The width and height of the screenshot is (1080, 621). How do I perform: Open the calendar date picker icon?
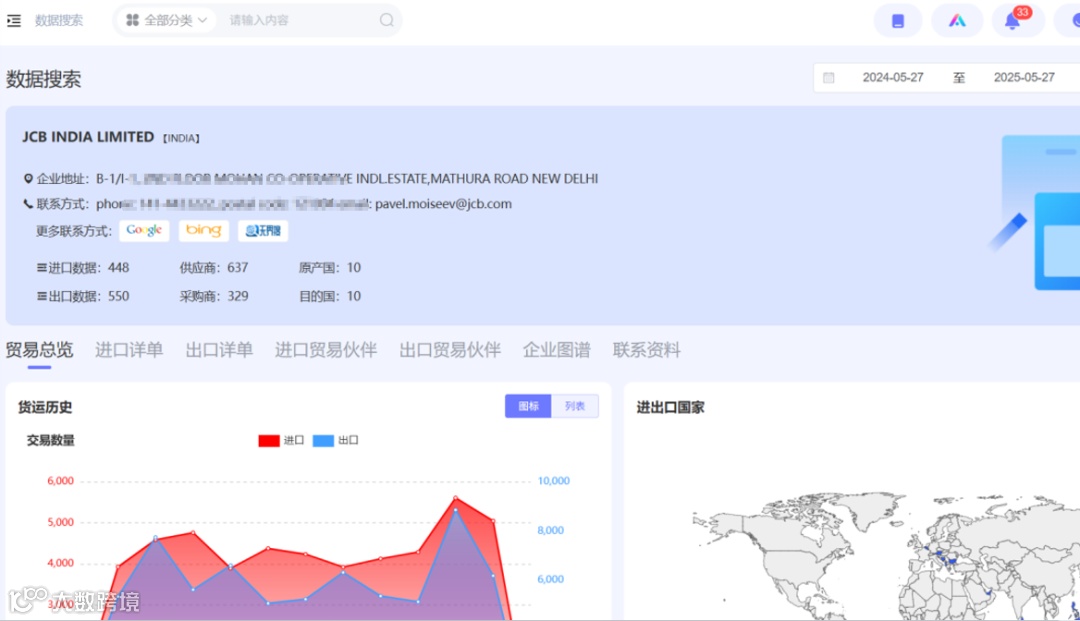829,78
